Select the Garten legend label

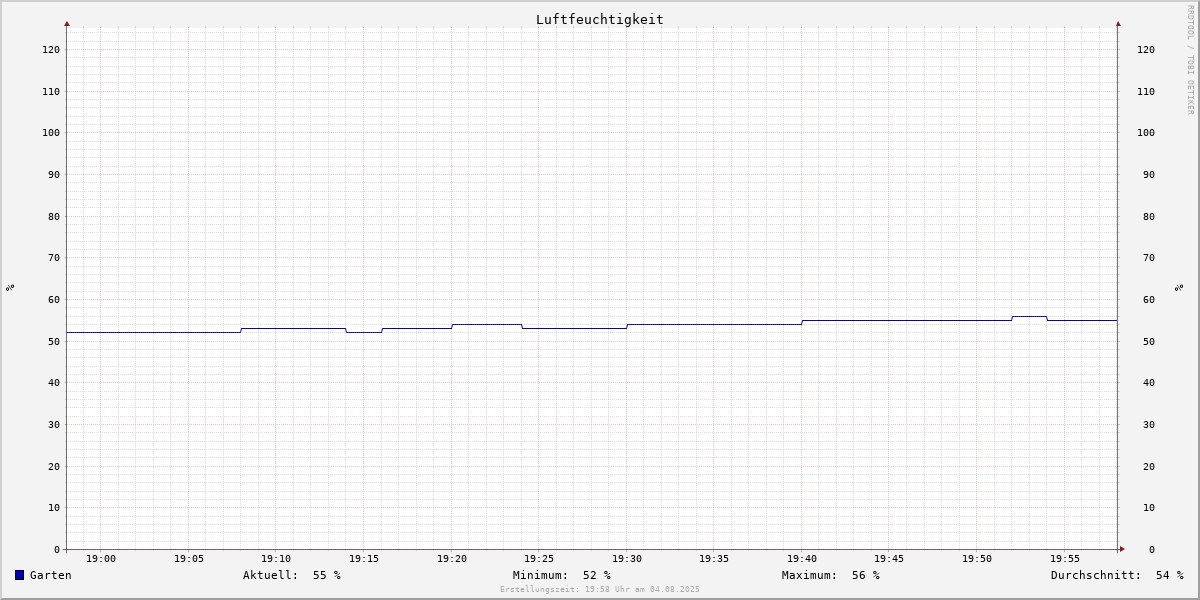(x=51, y=575)
